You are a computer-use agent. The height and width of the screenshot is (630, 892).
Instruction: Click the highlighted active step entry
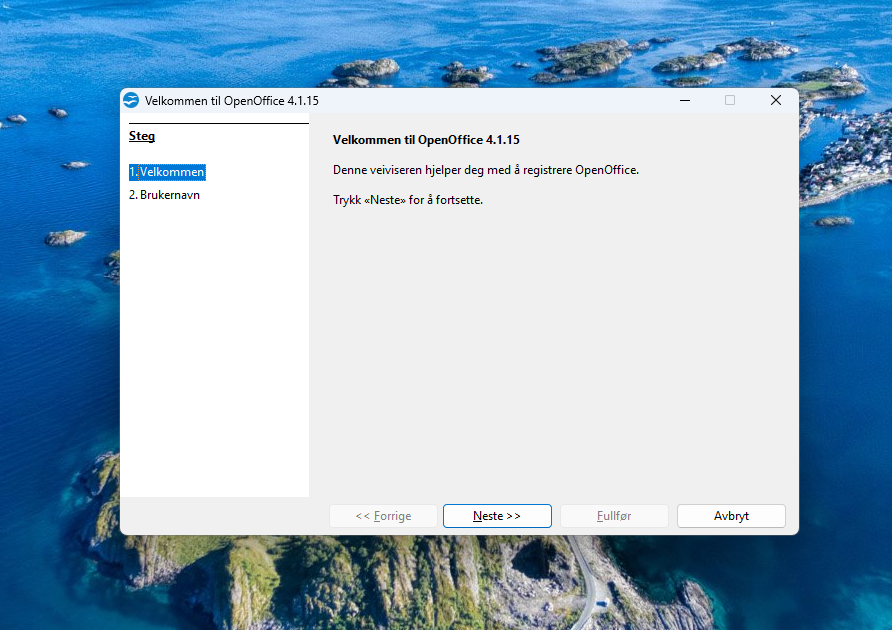click(166, 171)
